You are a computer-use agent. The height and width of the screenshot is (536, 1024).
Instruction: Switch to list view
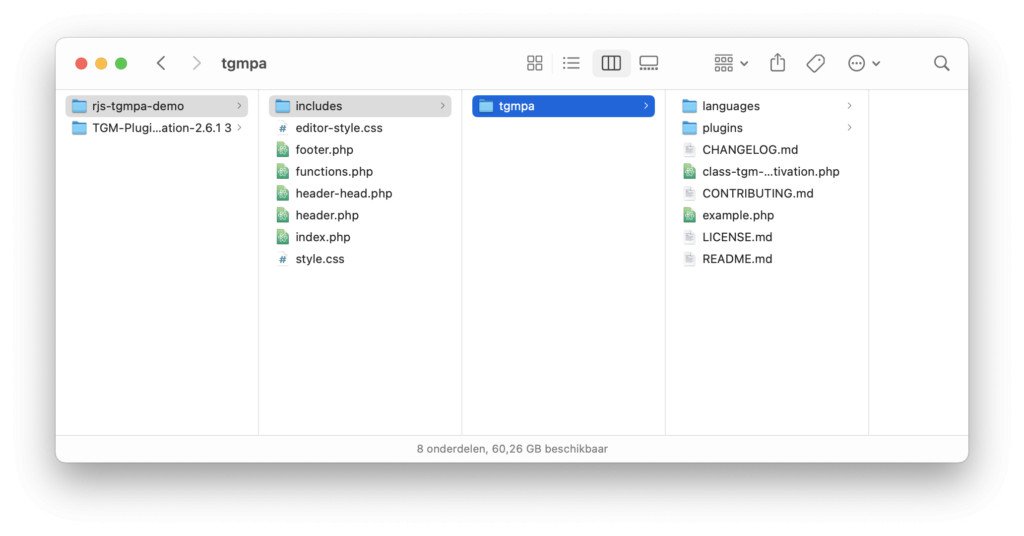571,63
